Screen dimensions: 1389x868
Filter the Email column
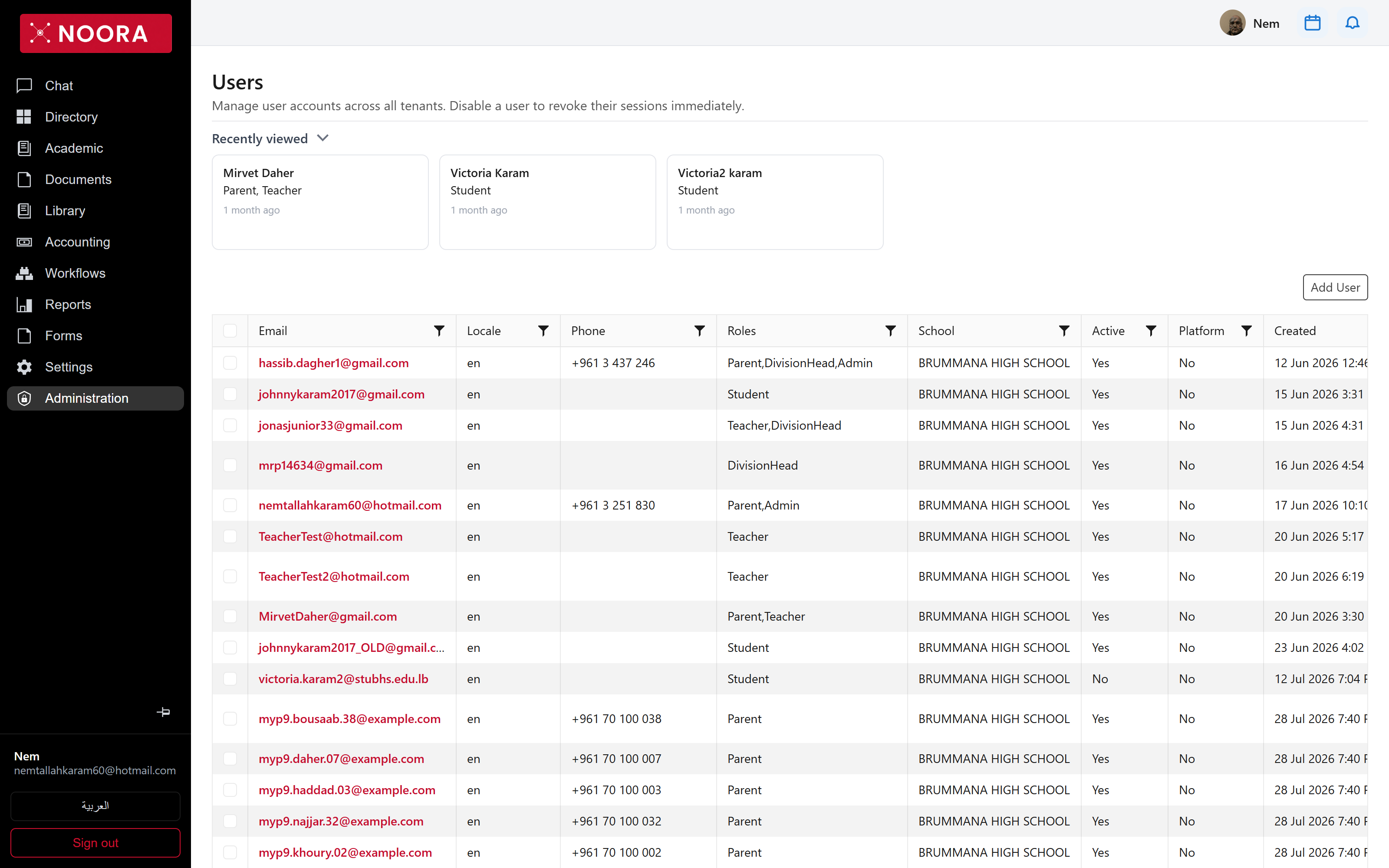[x=439, y=331]
